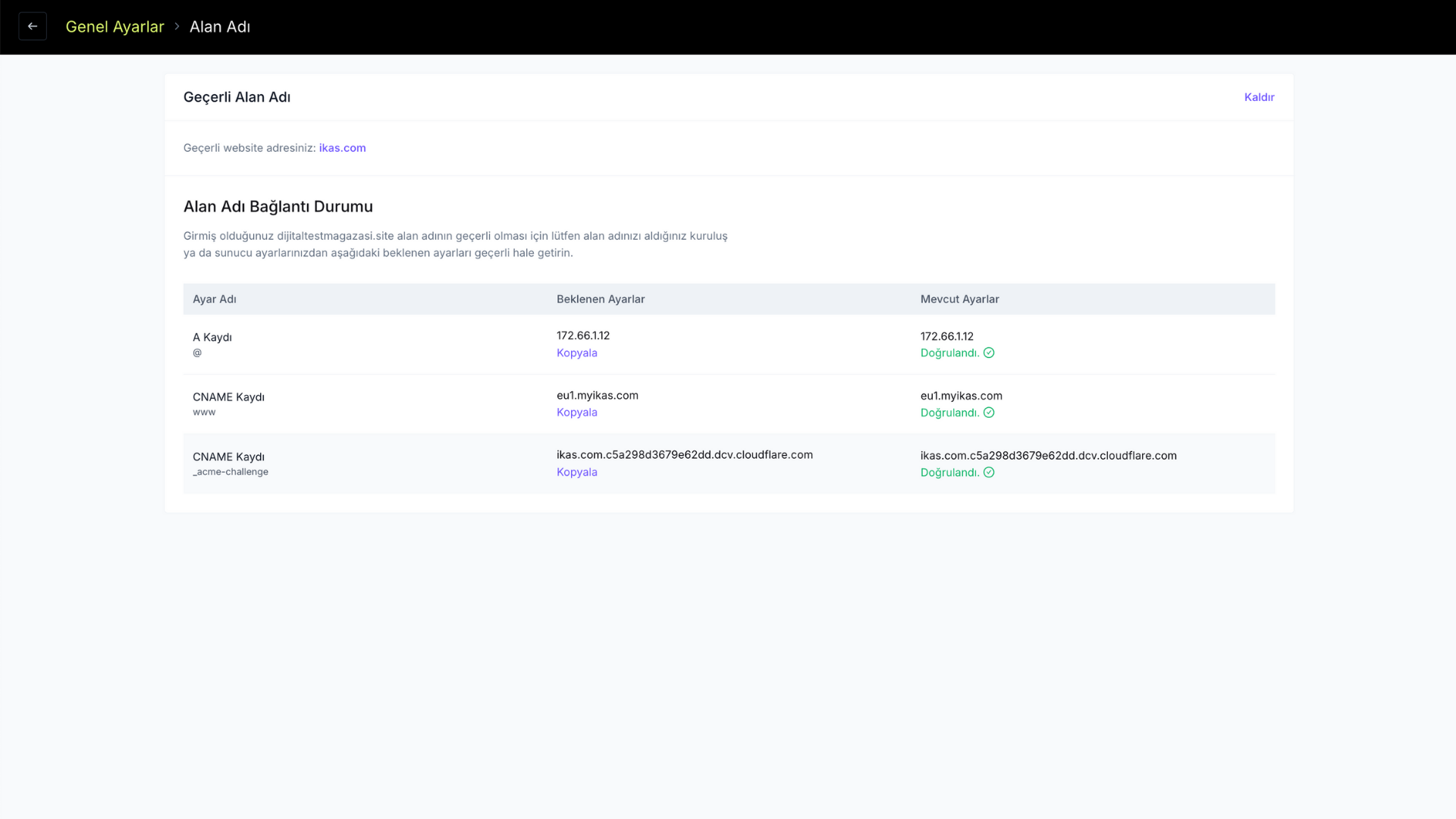The image size is (1456, 819).
Task: Click the Beklenen Ayarlar column header
Action: tap(601, 300)
